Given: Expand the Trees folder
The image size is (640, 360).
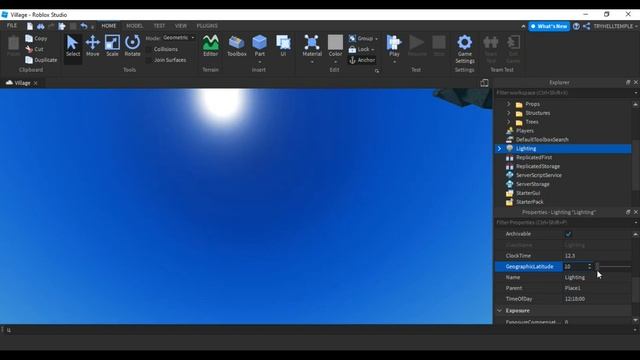Looking at the screenshot, I should tap(509, 122).
